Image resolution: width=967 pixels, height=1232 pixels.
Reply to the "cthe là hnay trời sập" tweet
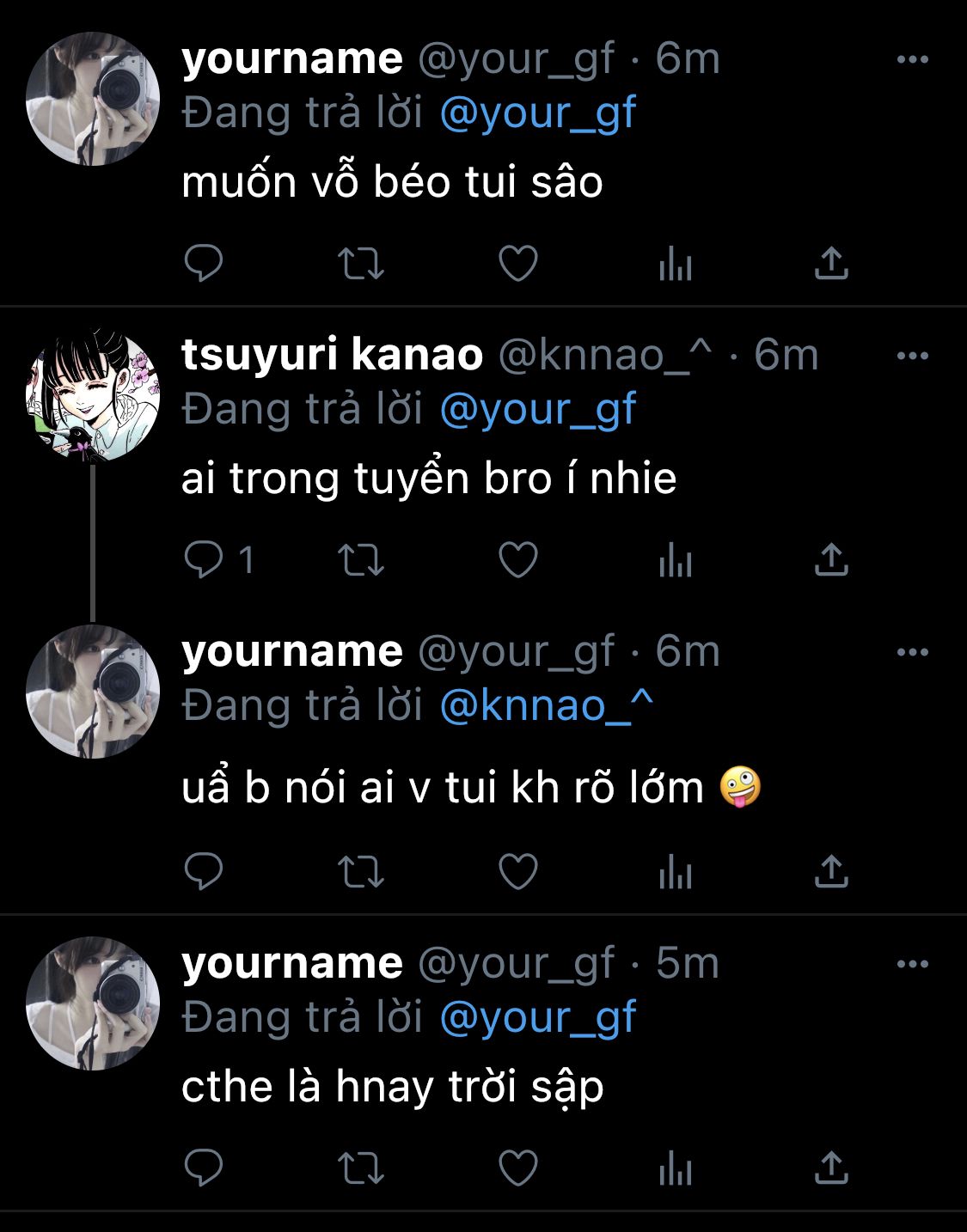pyautogui.click(x=204, y=1168)
